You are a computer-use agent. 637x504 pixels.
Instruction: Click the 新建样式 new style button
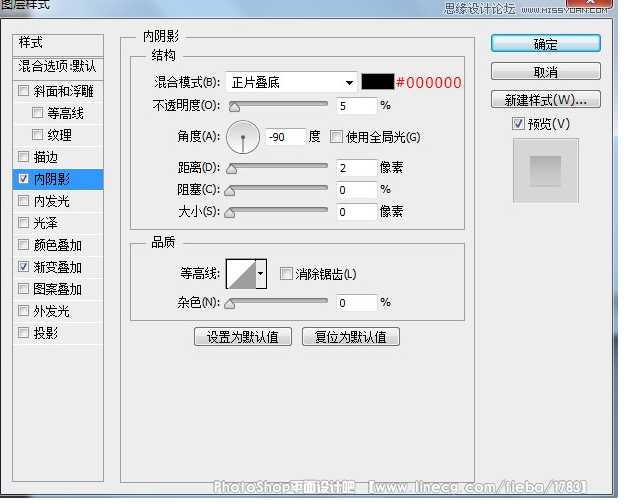click(545, 100)
